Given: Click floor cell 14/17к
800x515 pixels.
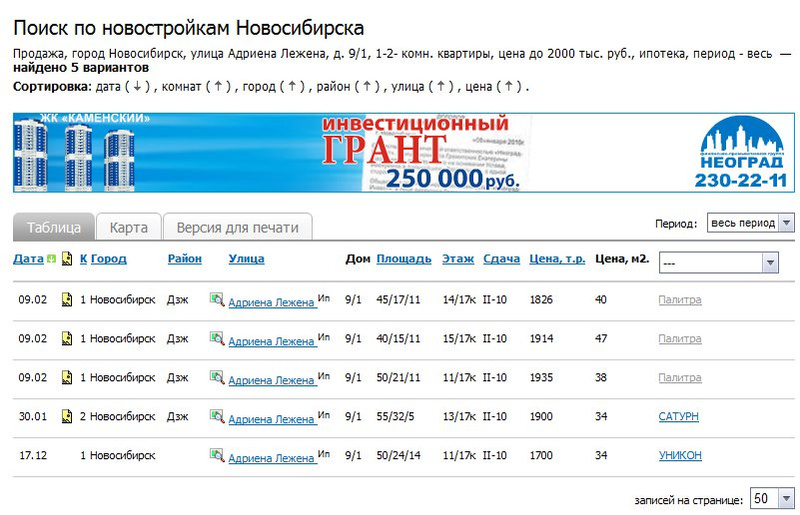Looking at the screenshot, I should [459, 300].
